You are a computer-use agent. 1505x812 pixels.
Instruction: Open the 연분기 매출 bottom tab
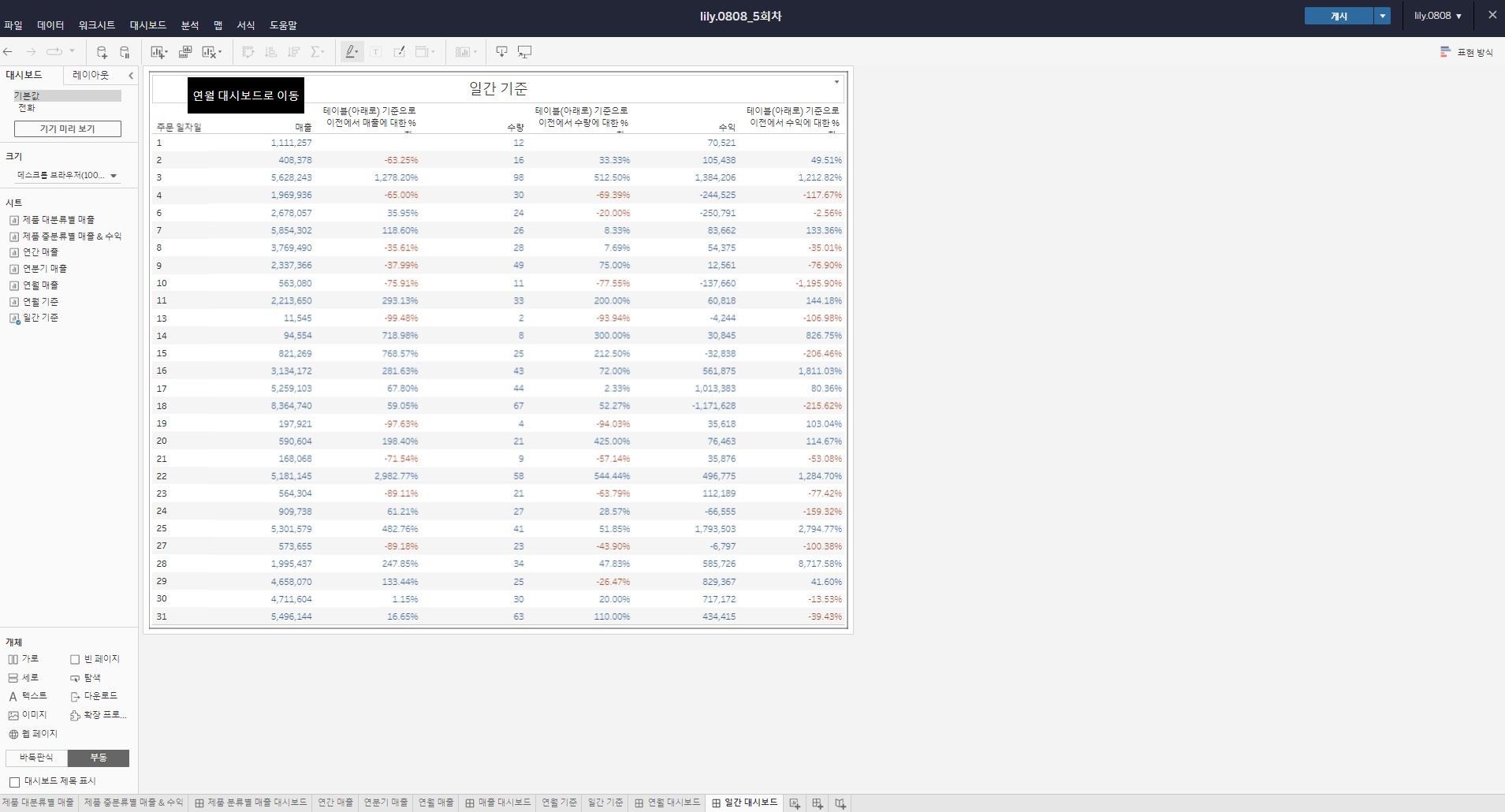tap(386, 803)
